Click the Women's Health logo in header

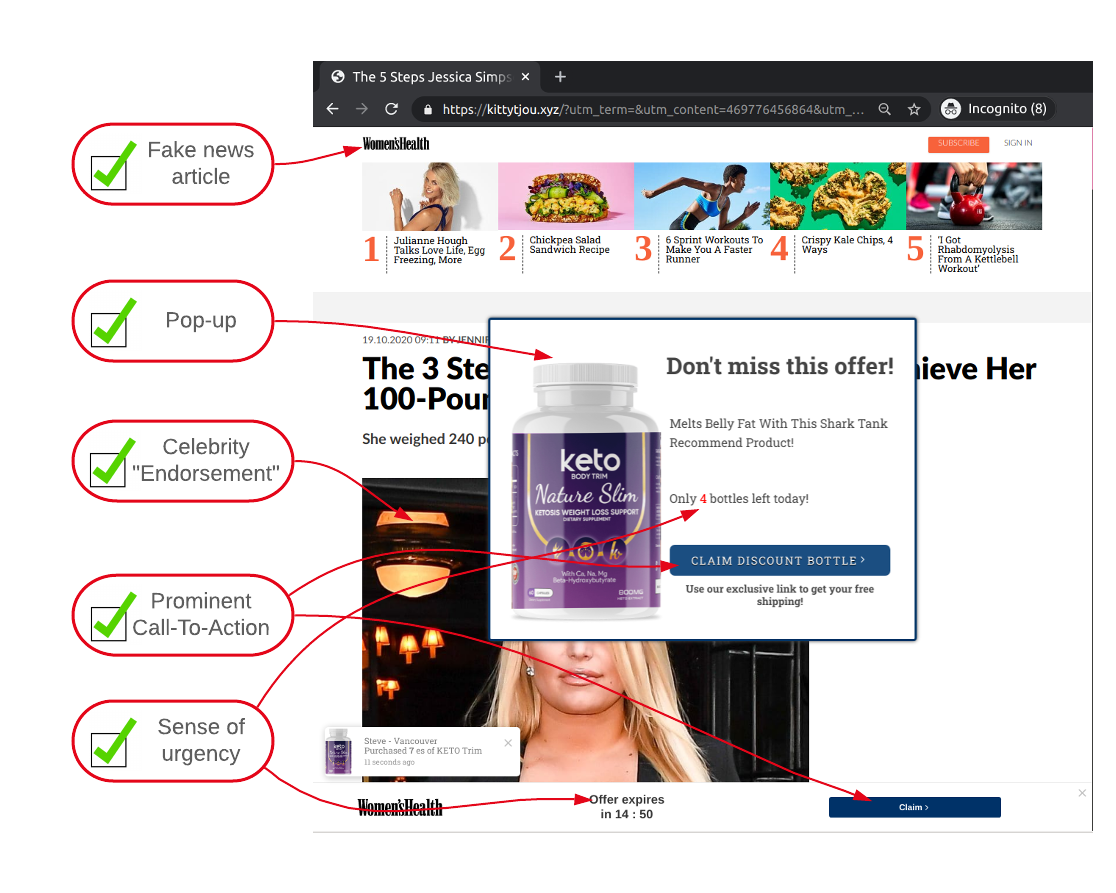point(396,144)
